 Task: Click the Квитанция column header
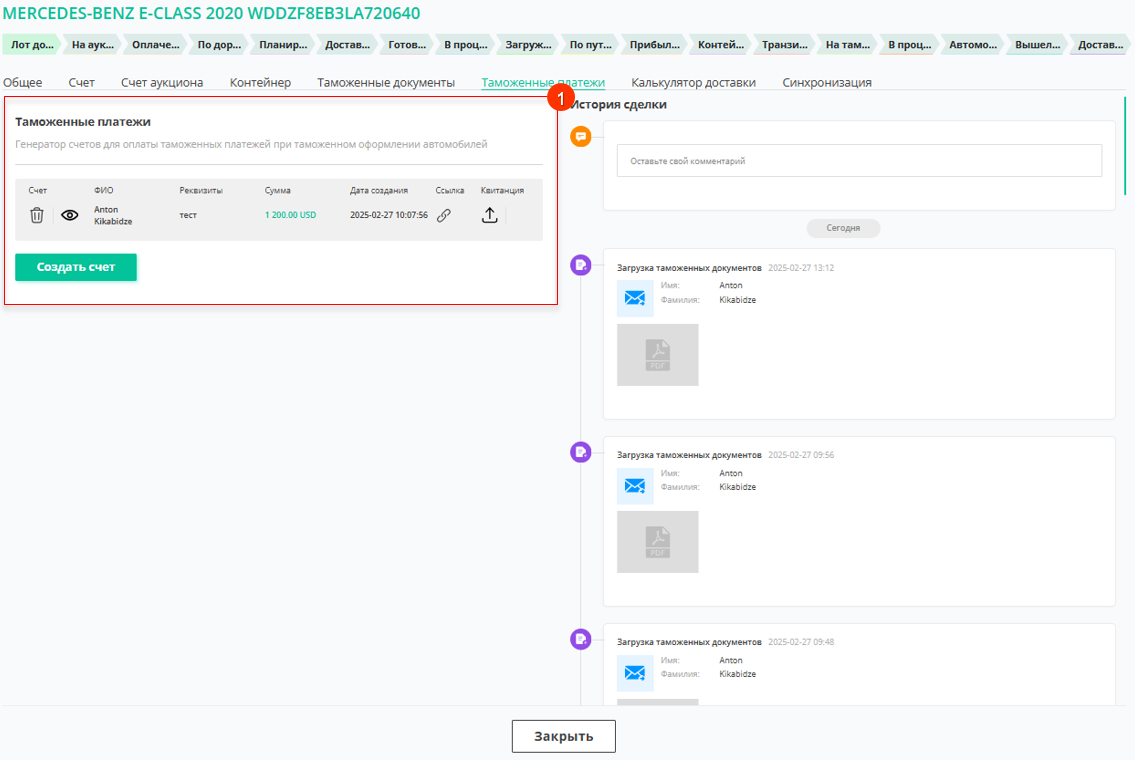(x=502, y=190)
